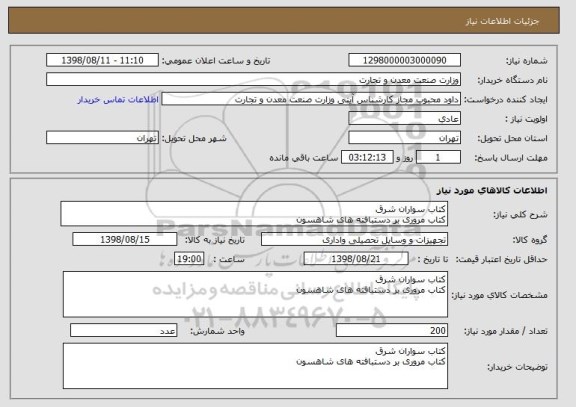Open the buyer contact information link
Image resolution: width=576 pixels, height=407 pixels.
tap(118, 100)
